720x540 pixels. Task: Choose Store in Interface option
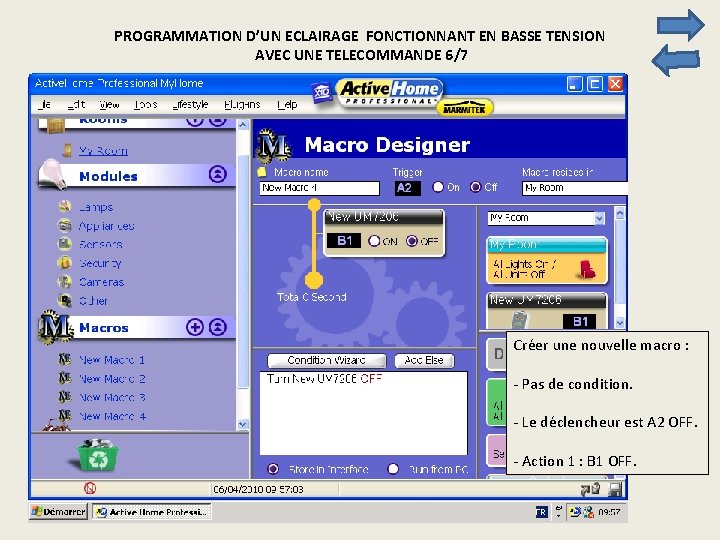tap(273, 469)
